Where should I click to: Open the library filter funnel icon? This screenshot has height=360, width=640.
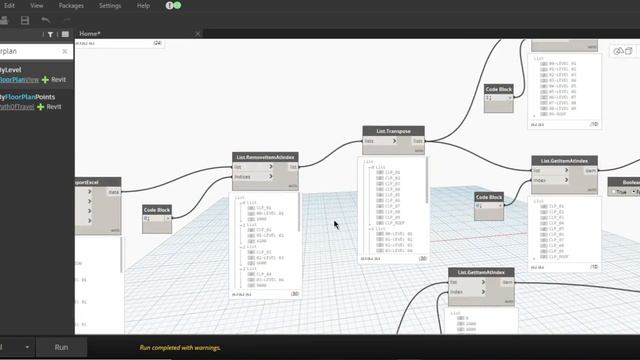point(50,34)
